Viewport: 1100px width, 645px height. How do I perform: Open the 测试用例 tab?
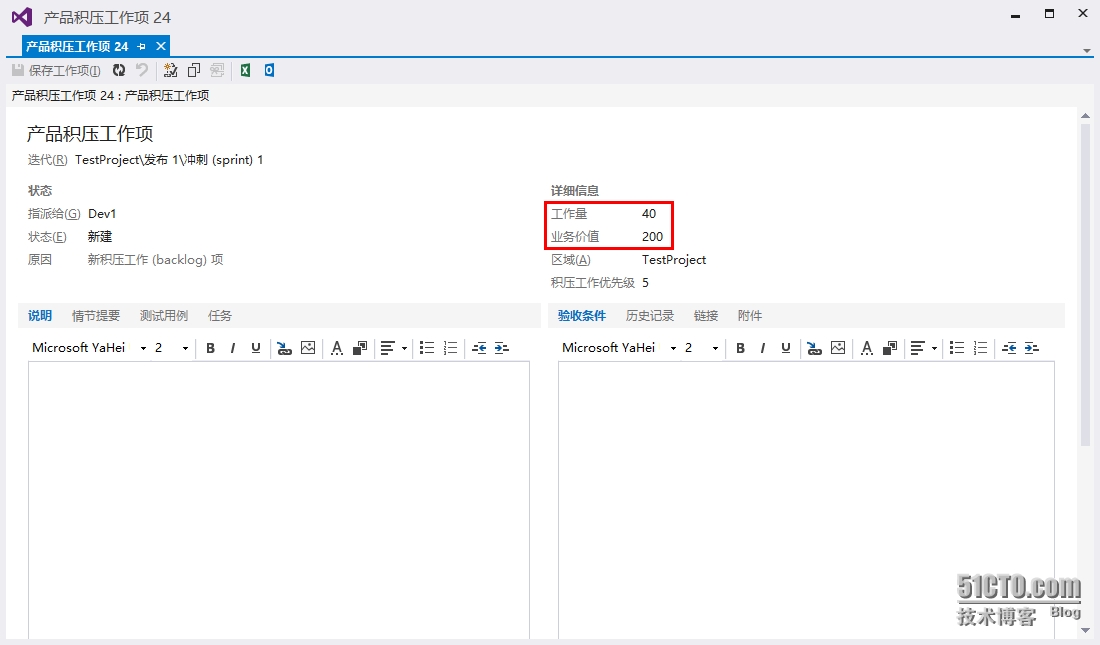(164, 316)
